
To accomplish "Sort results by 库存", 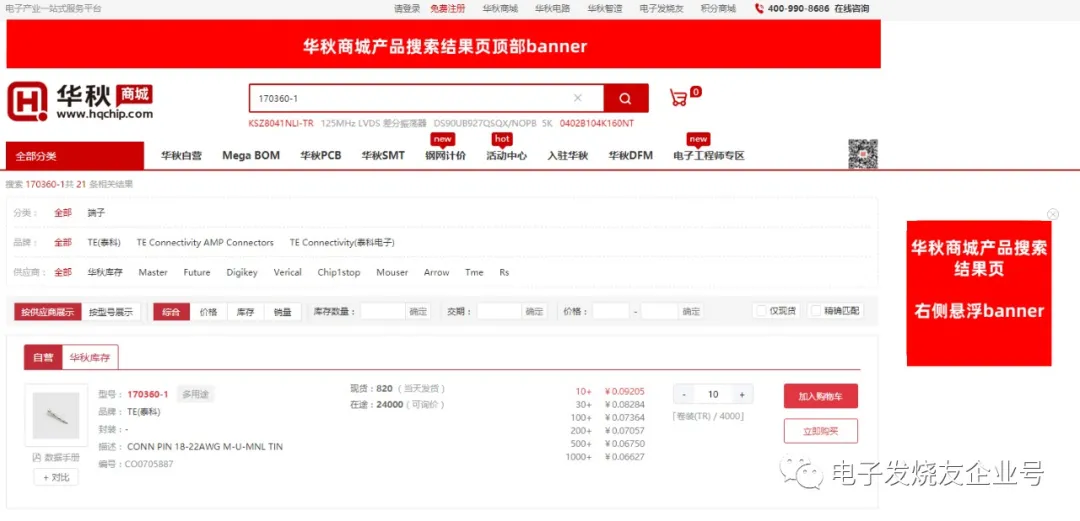I will click(246, 311).
